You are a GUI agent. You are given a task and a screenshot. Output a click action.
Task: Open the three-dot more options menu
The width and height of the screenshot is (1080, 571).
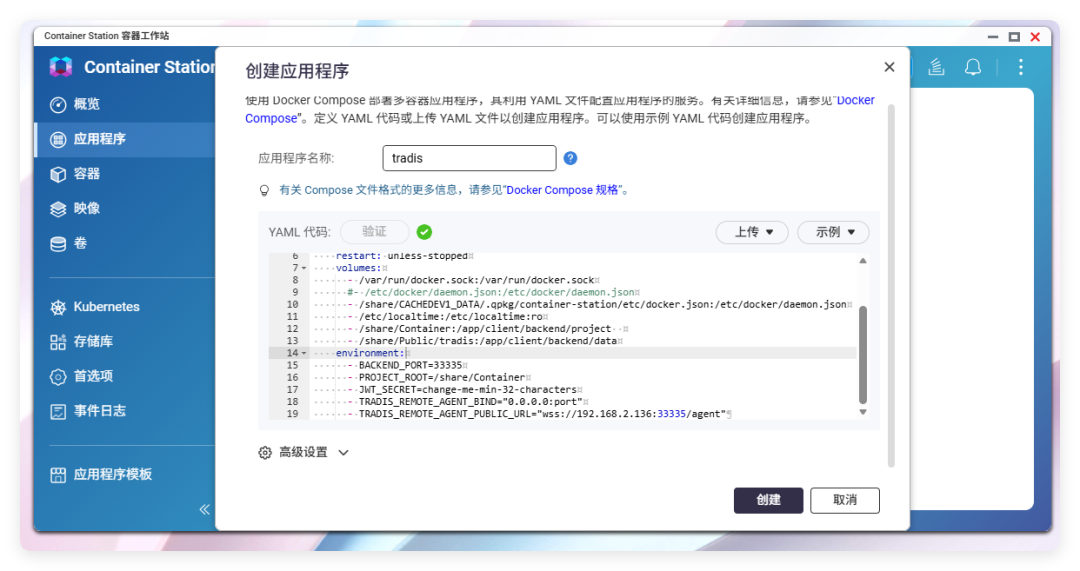(x=1021, y=67)
